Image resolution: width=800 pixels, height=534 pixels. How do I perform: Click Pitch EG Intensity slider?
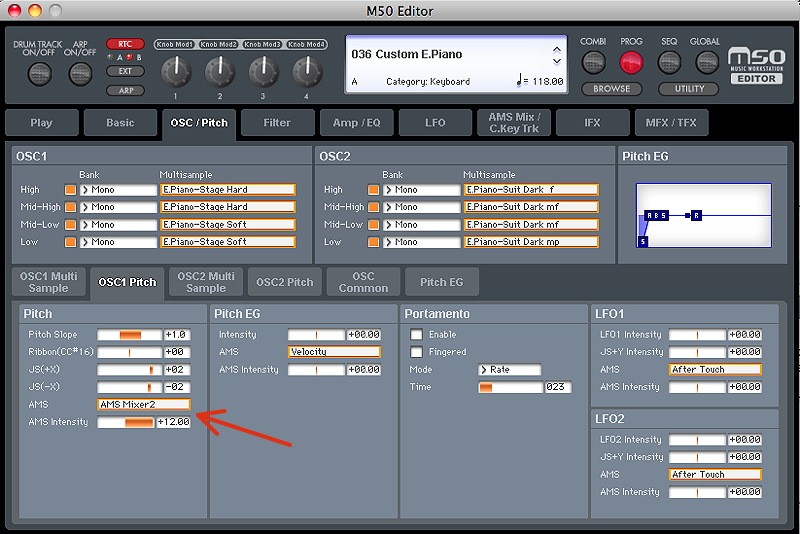(x=316, y=335)
